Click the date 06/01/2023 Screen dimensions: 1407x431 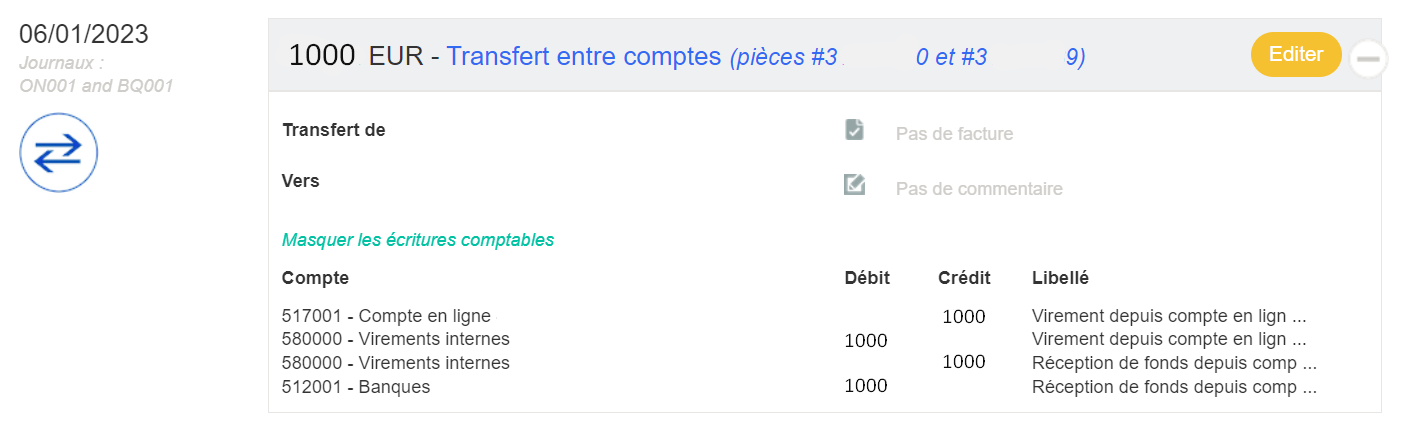[84, 33]
